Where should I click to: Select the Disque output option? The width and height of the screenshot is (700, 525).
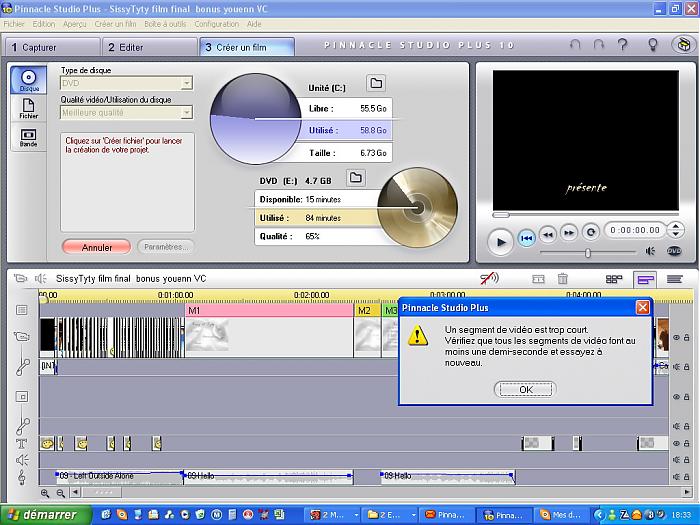[x=29, y=80]
